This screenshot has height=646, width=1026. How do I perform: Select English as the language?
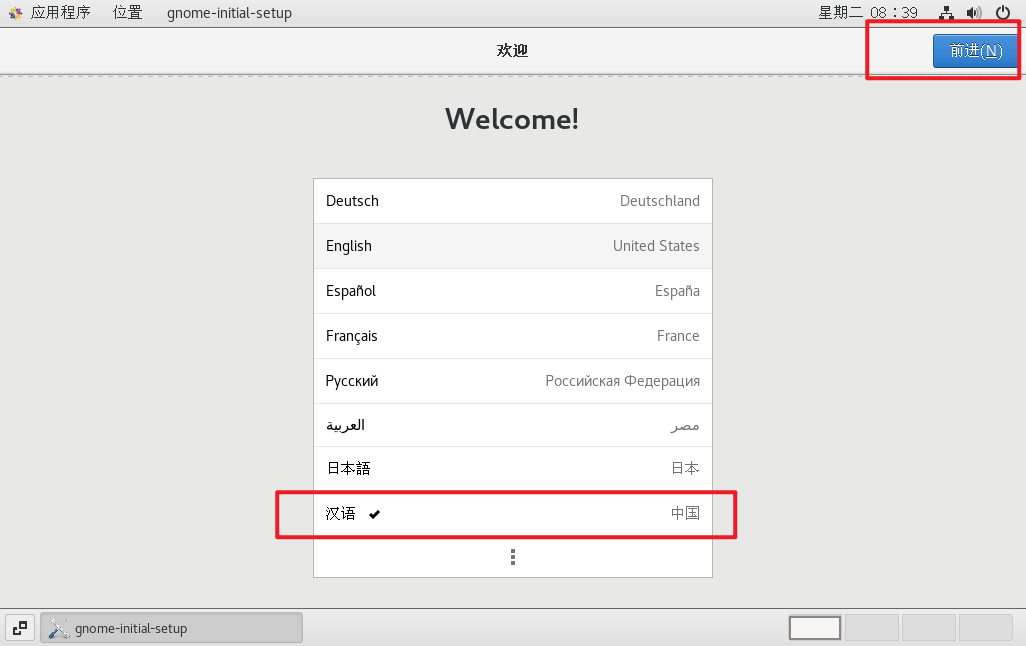click(512, 246)
